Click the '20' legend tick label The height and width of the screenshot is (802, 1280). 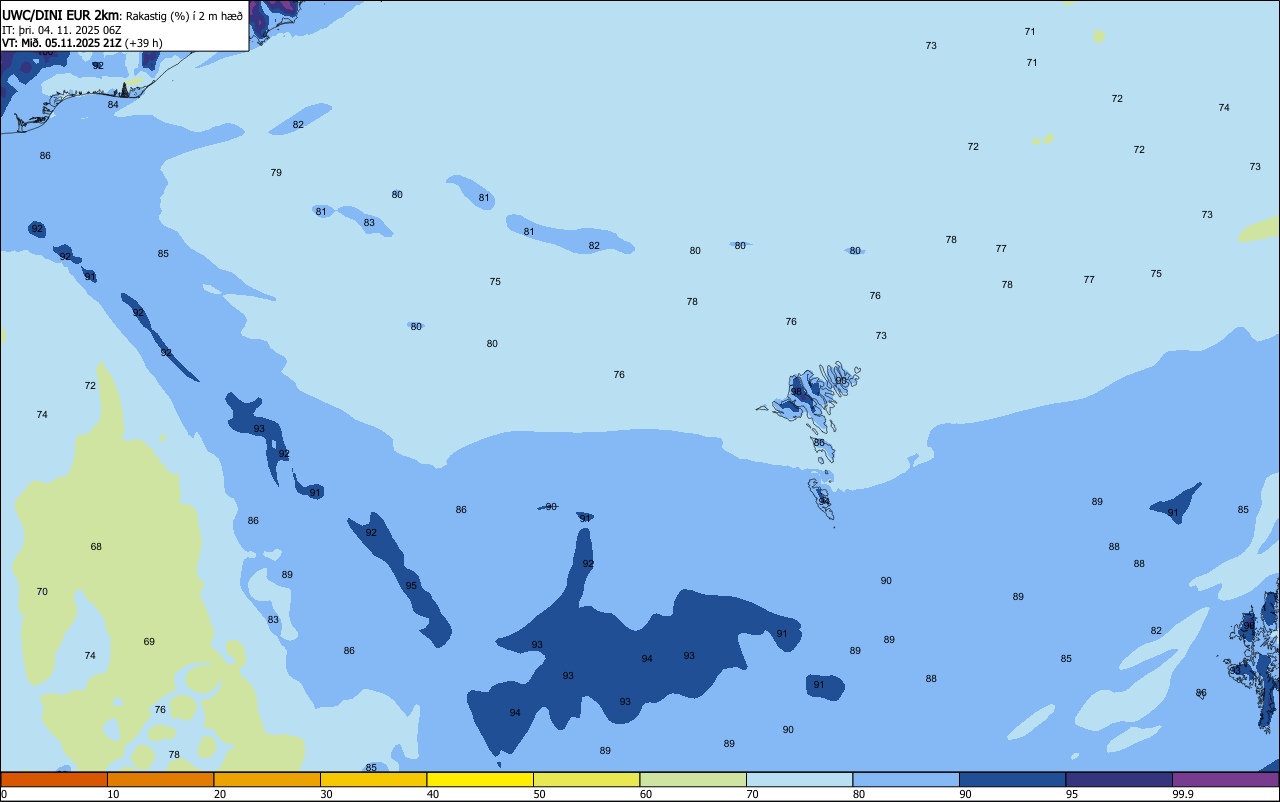(x=220, y=794)
